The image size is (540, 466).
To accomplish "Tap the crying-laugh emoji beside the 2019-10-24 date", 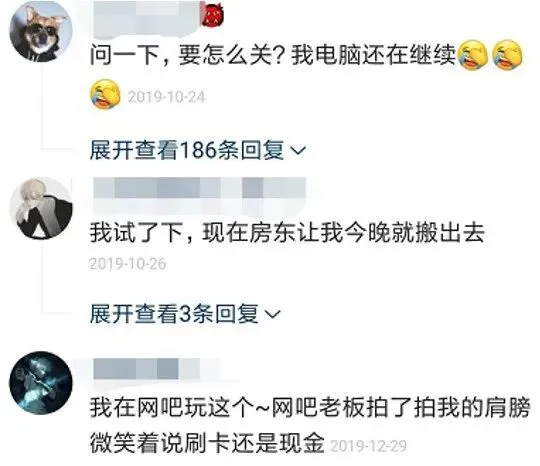I will 105,94.
